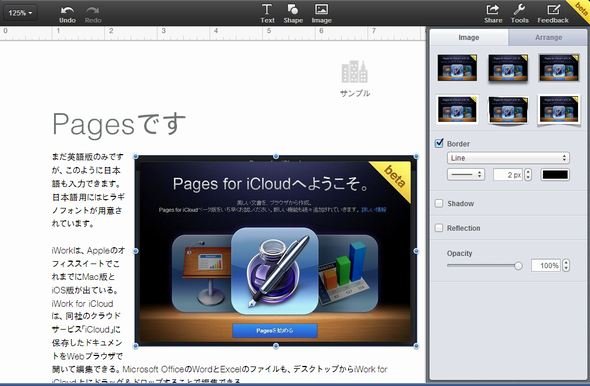Image resolution: width=590 pixels, height=386 pixels.
Task: Click the サンプル caption text
Action: pos(355,93)
